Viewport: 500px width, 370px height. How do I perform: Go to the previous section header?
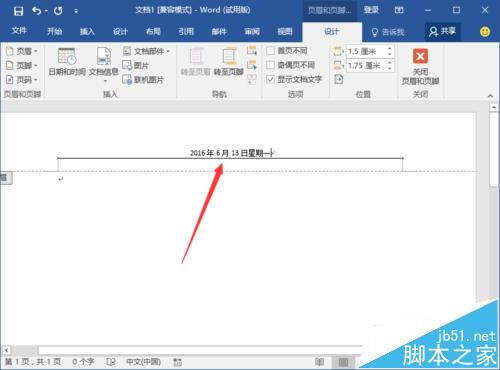[x=252, y=51]
